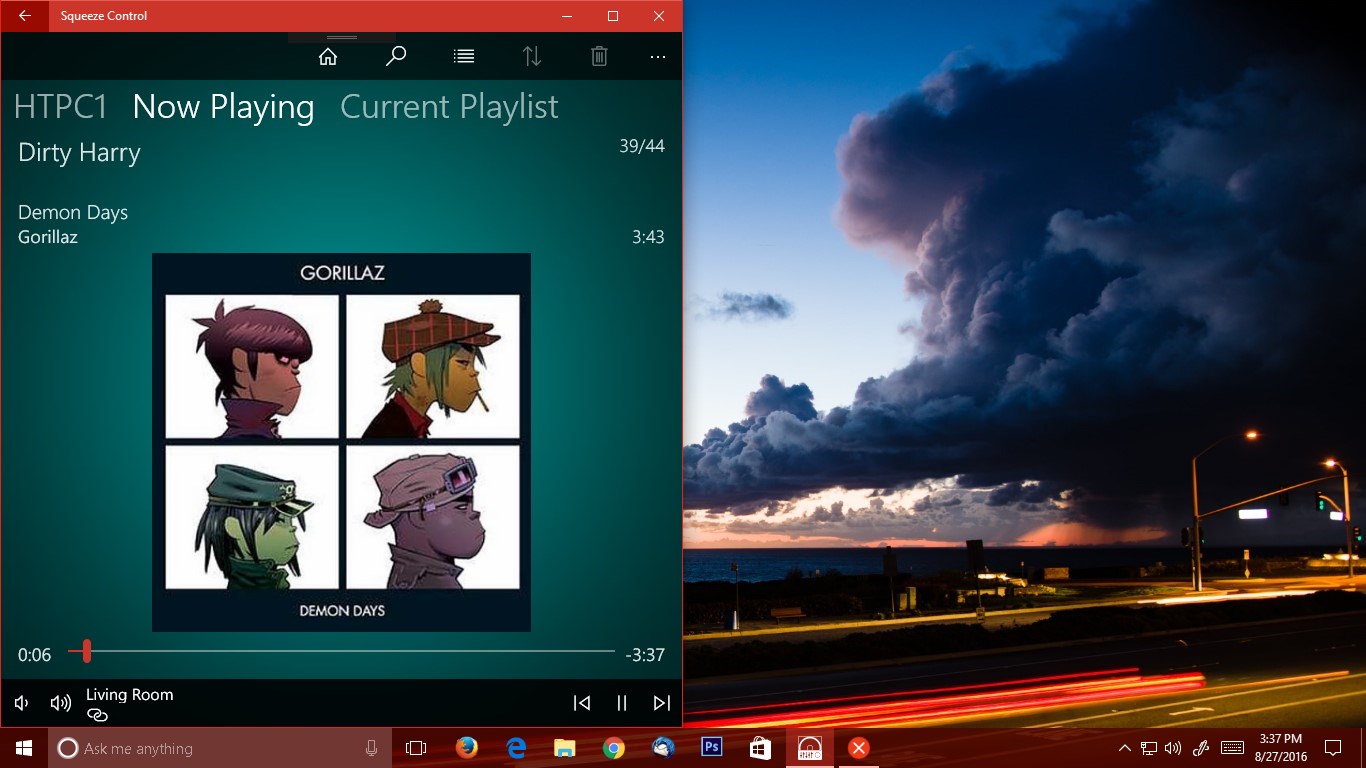Image resolution: width=1366 pixels, height=768 pixels.
Task: Select the Home icon in the toolbar
Action: [328, 56]
